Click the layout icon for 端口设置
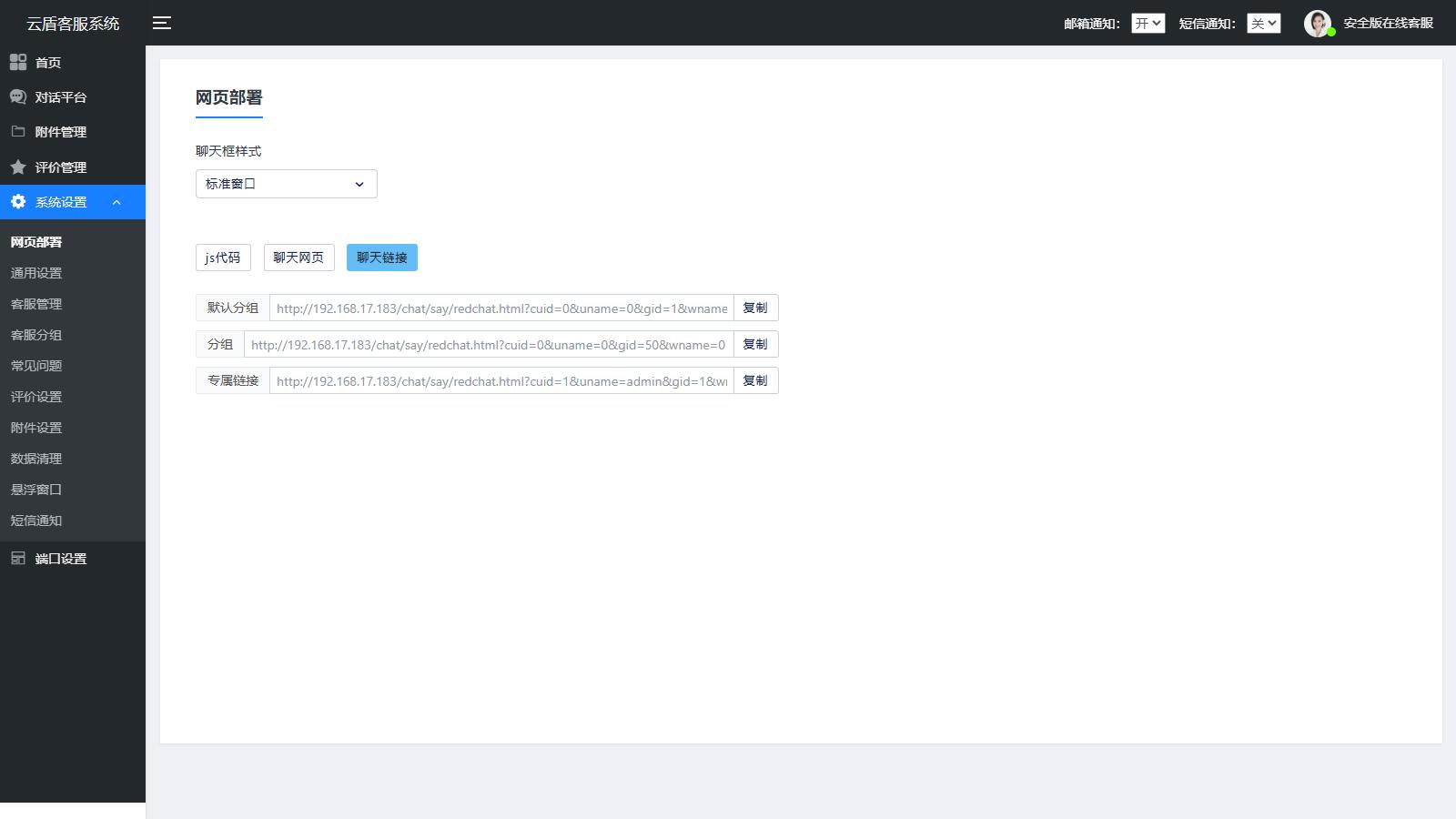 click(18, 558)
